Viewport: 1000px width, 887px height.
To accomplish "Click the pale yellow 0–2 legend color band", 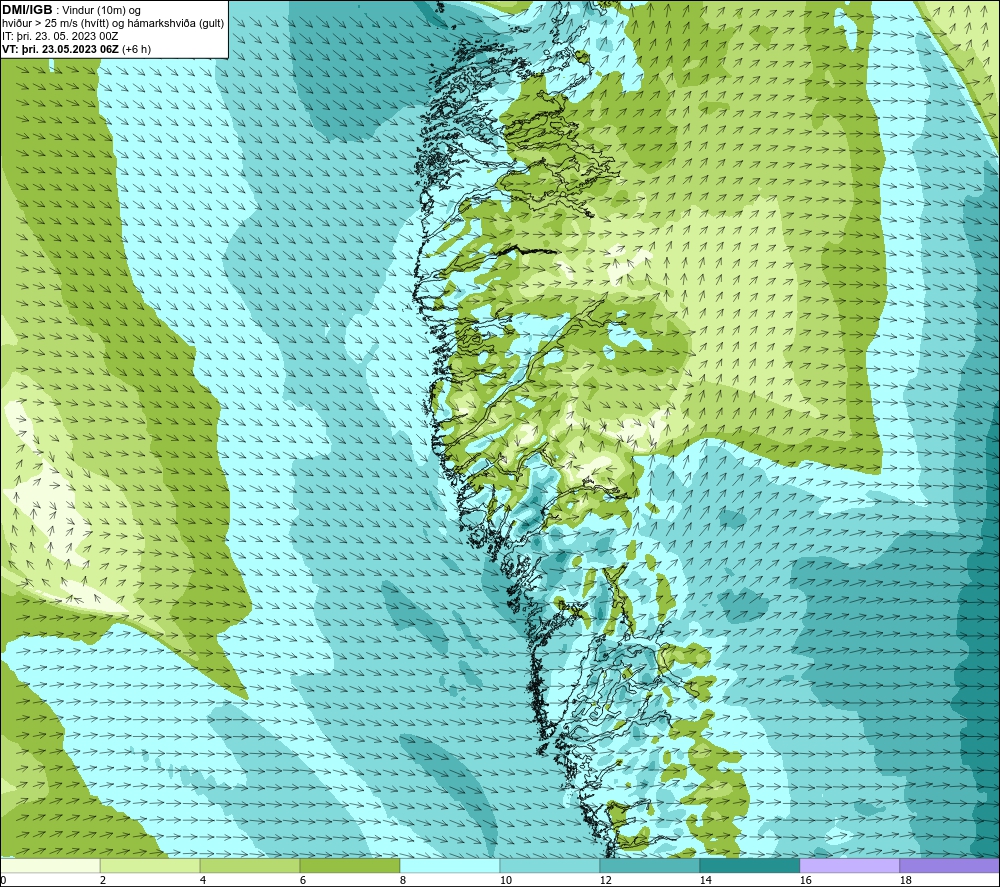I will [50, 866].
